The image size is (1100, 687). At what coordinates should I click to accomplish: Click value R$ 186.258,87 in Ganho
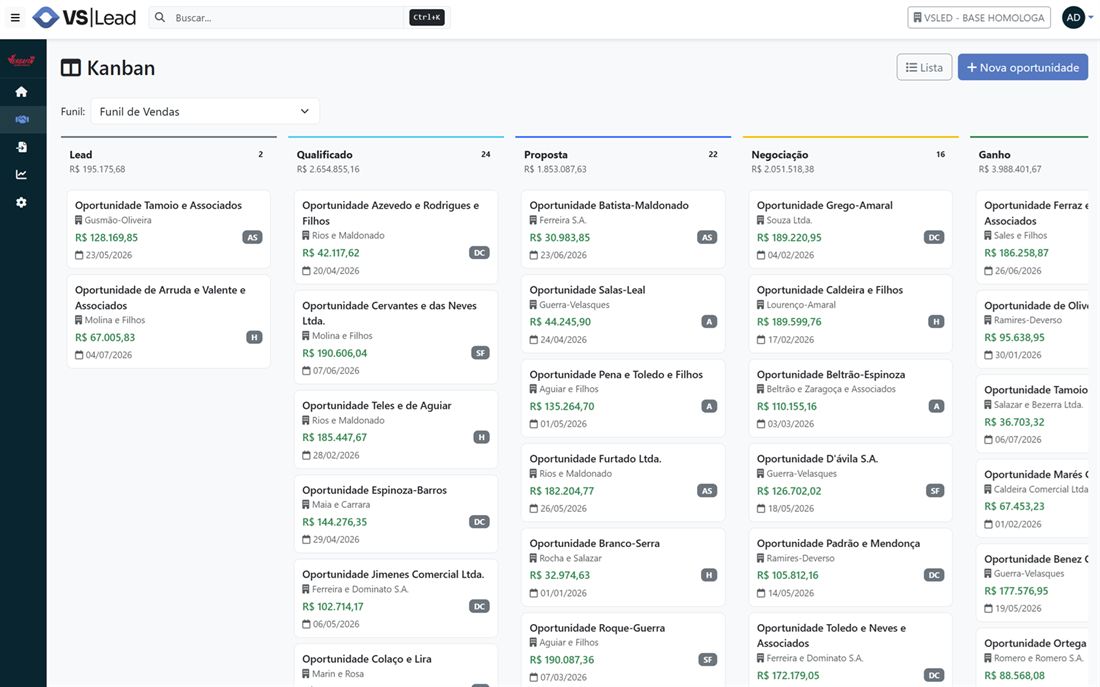click(x=1017, y=253)
